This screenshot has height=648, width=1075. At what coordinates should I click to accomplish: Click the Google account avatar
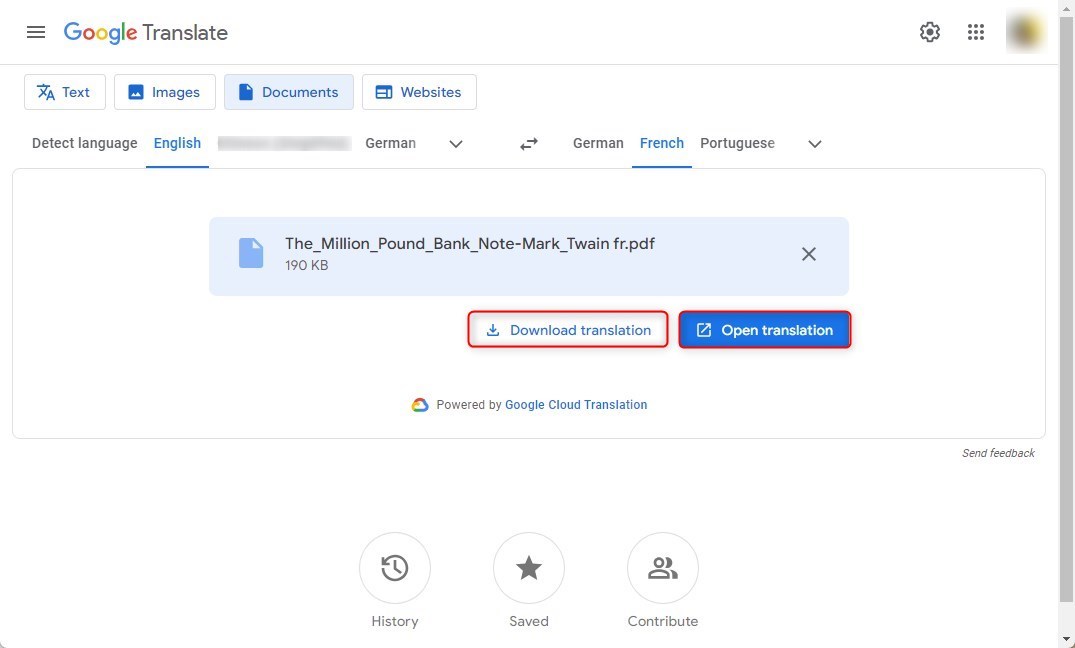tap(1025, 32)
